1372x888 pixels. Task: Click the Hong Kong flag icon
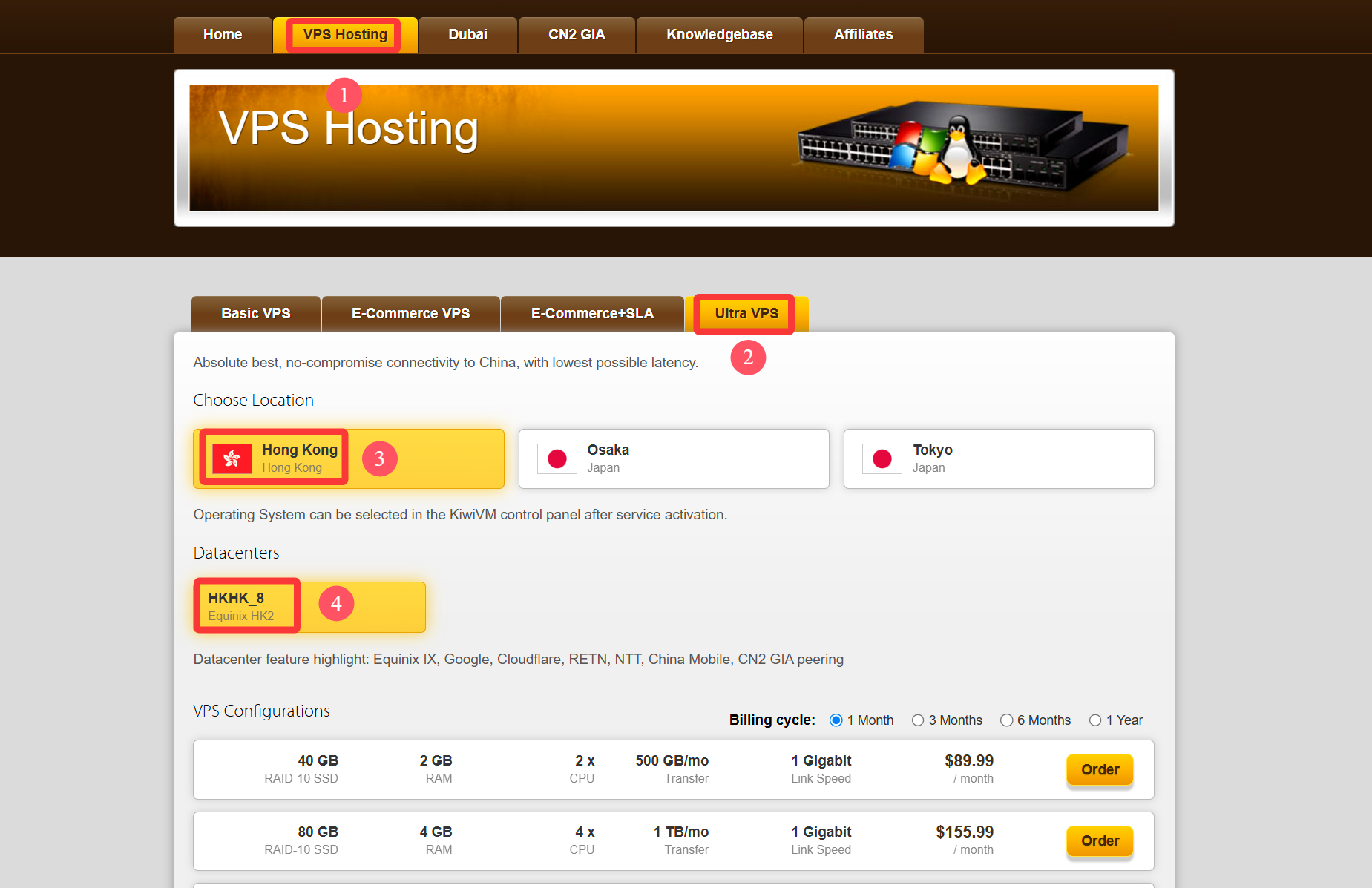point(232,458)
